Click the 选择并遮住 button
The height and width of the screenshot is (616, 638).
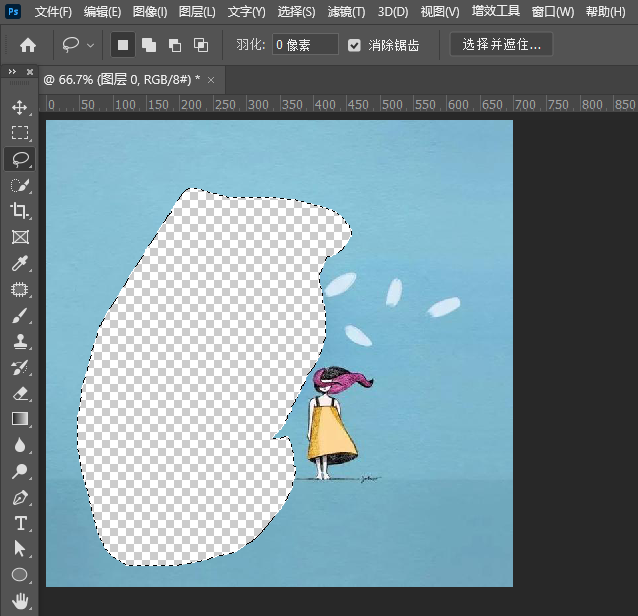[501, 45]
